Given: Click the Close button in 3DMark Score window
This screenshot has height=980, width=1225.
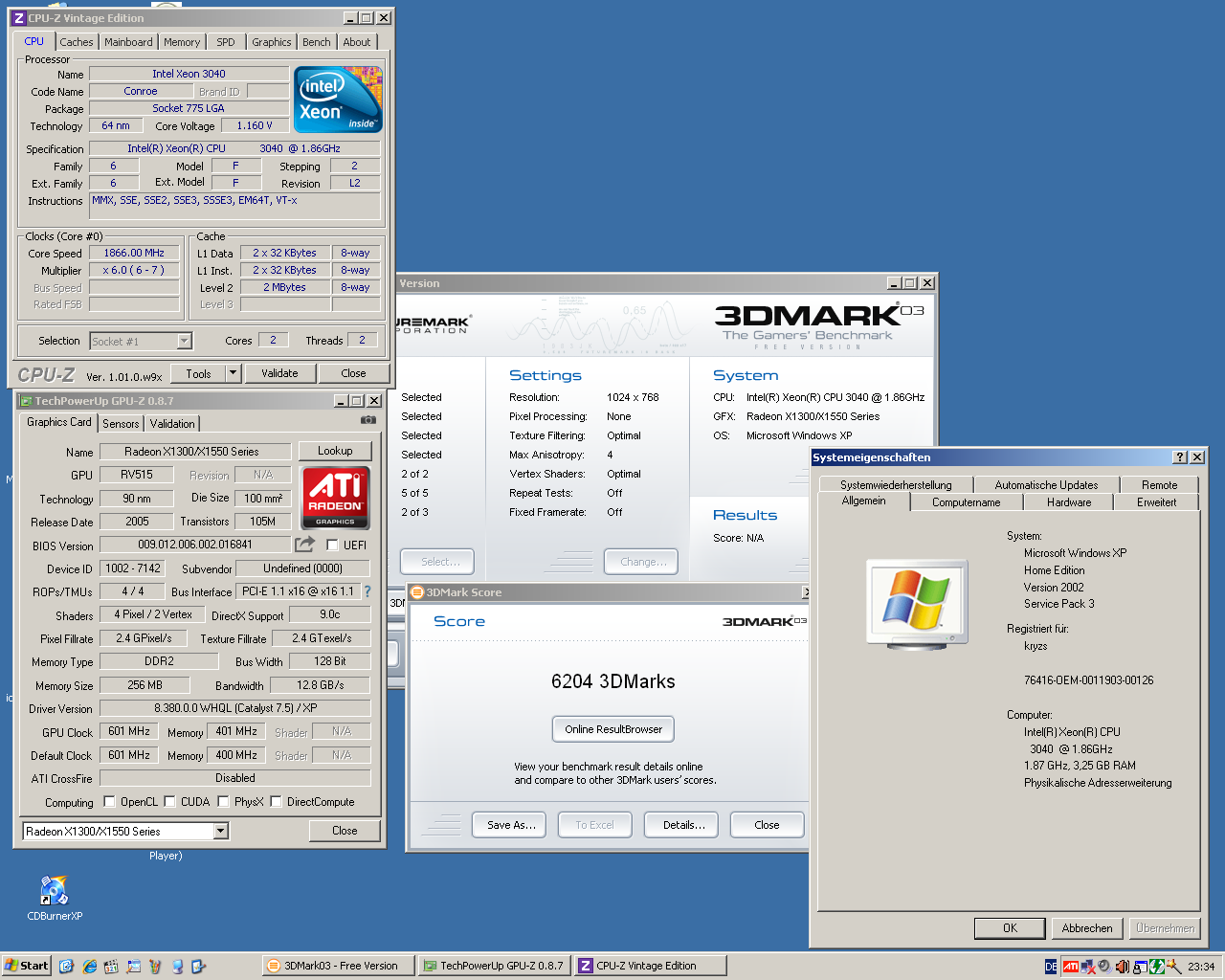Looking at the screenshot, I should pyautogui.click(x=767, y=825).
